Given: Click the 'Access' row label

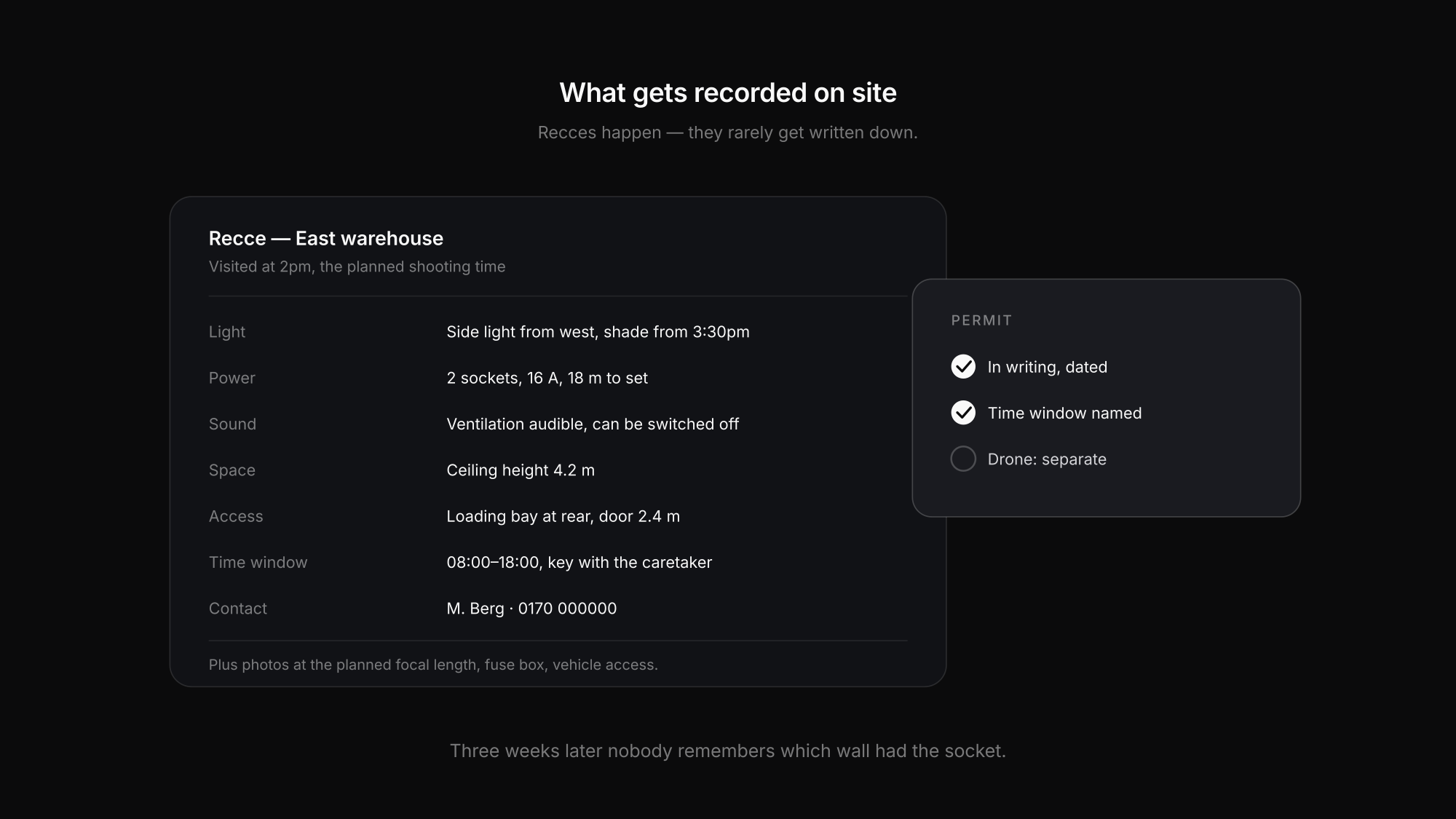Looking at the screenshot, I should (236, 516).
